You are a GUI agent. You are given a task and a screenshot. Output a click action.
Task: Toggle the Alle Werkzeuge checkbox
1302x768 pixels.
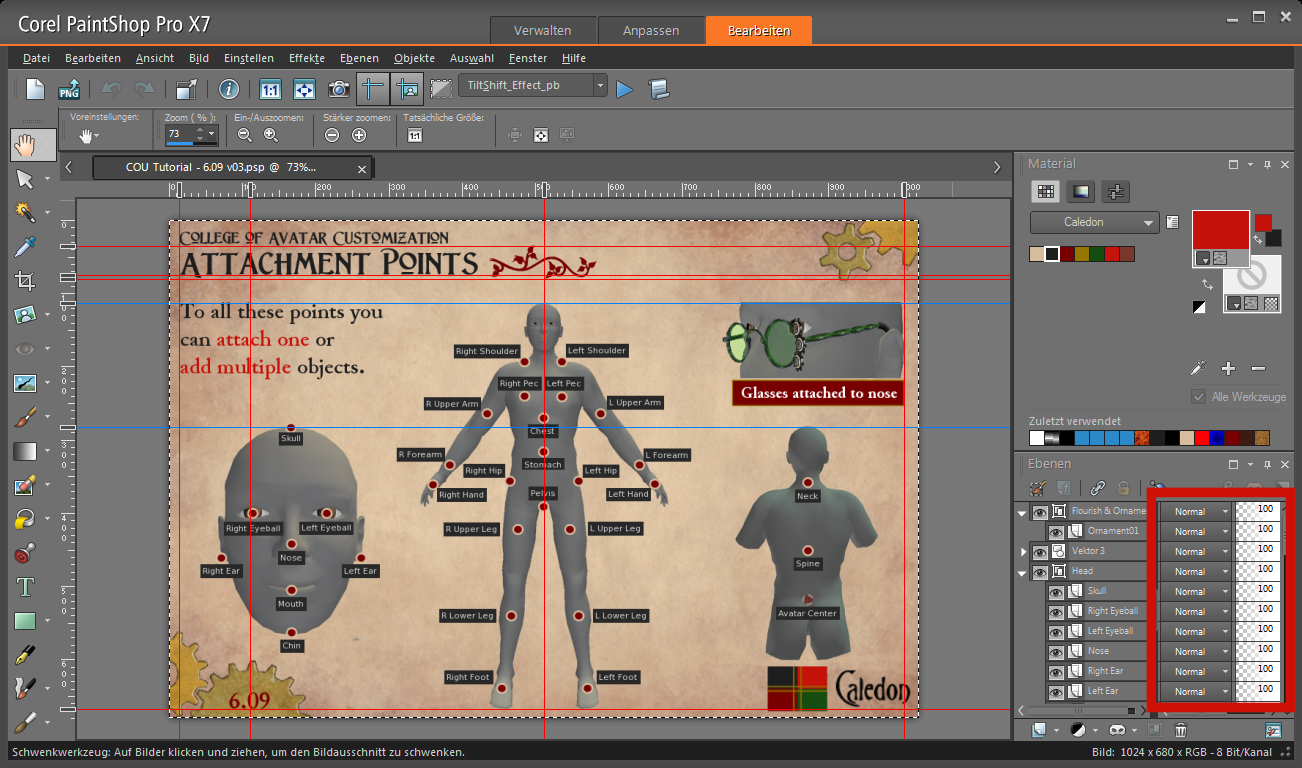point(1198,397)
